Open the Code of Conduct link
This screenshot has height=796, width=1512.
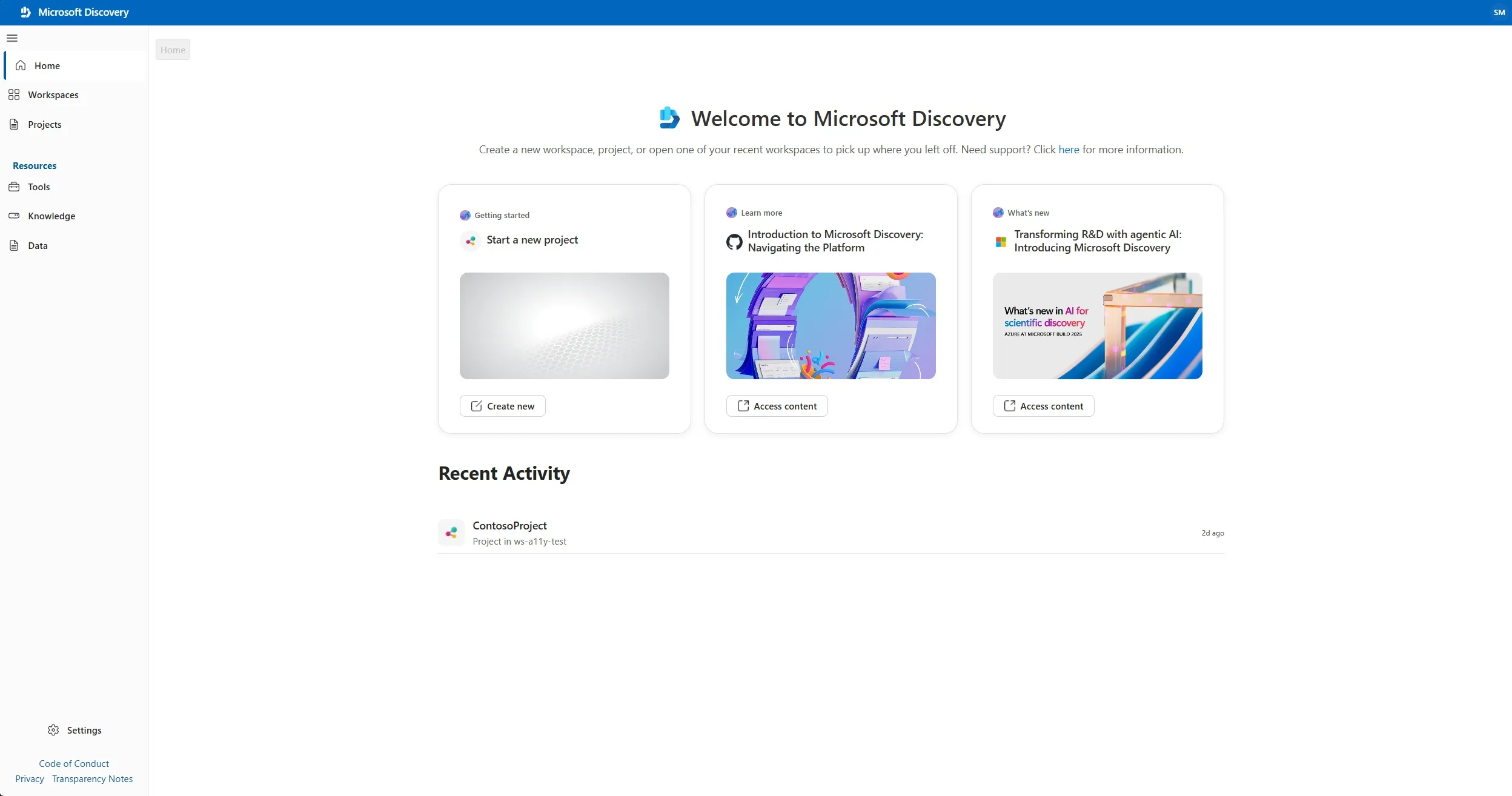74,763
